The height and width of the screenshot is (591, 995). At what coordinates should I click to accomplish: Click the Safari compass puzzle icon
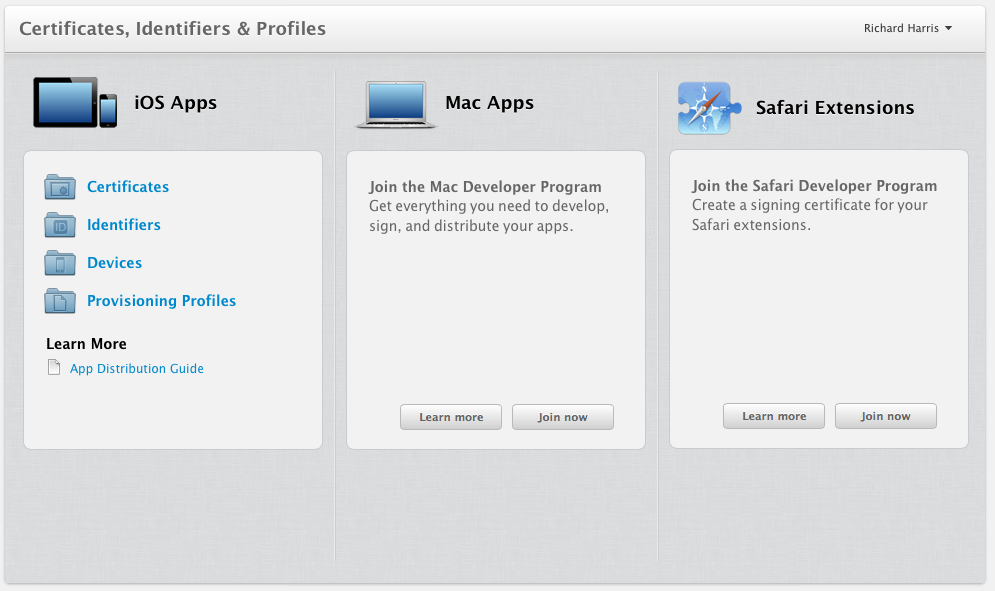pos(709,108)
